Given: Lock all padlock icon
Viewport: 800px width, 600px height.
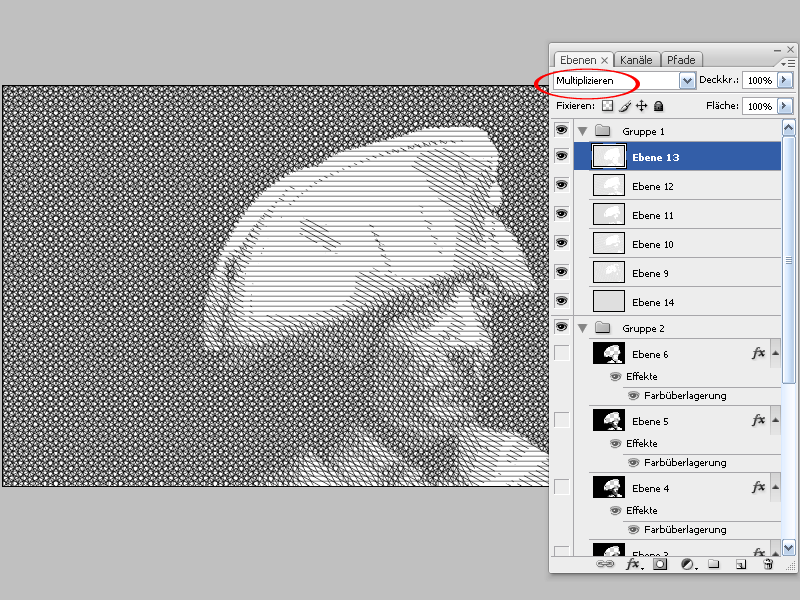Looking at the screenshot, I should (x=659, y=106).
